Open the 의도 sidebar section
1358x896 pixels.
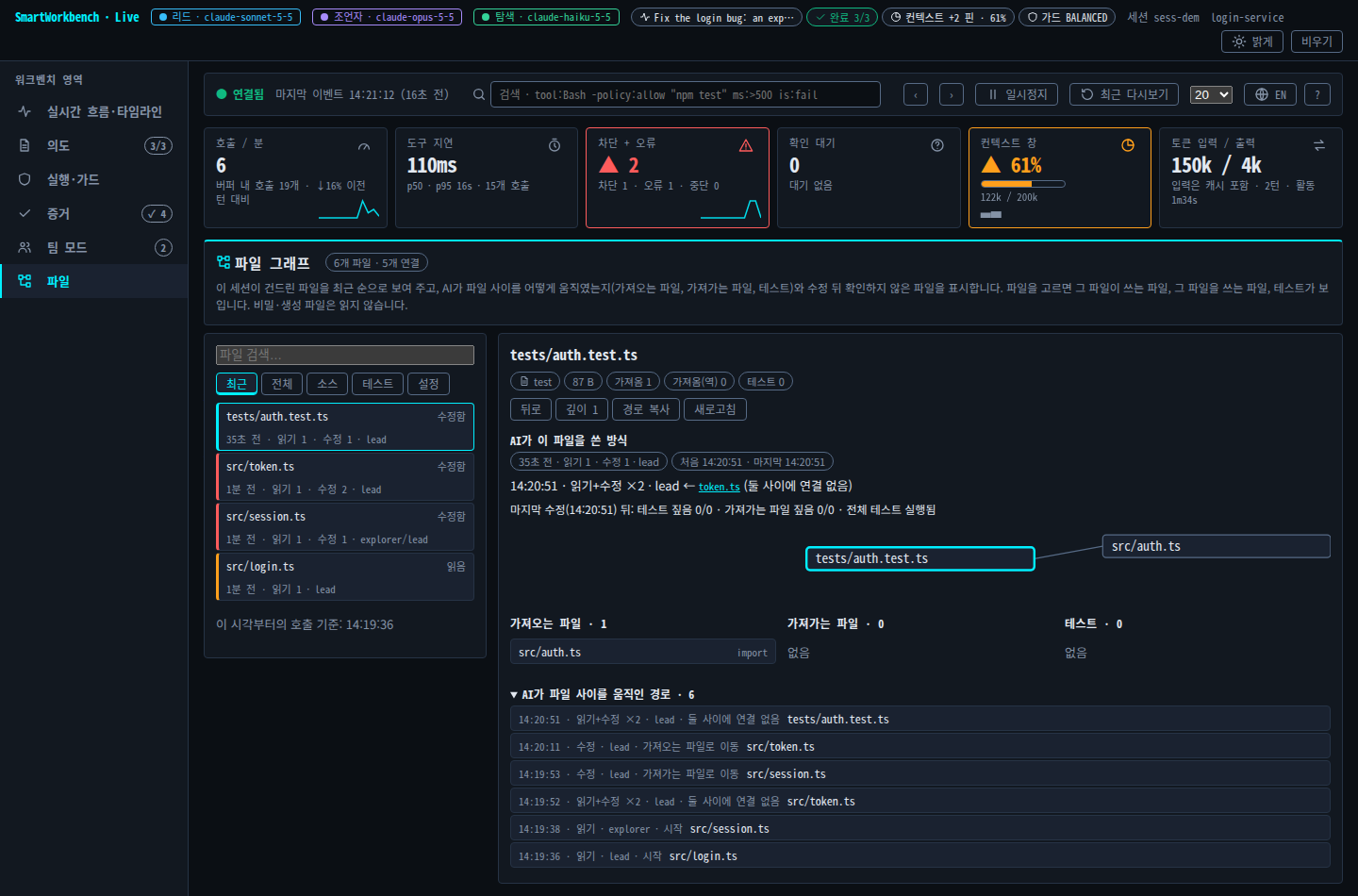coord(94,145)
